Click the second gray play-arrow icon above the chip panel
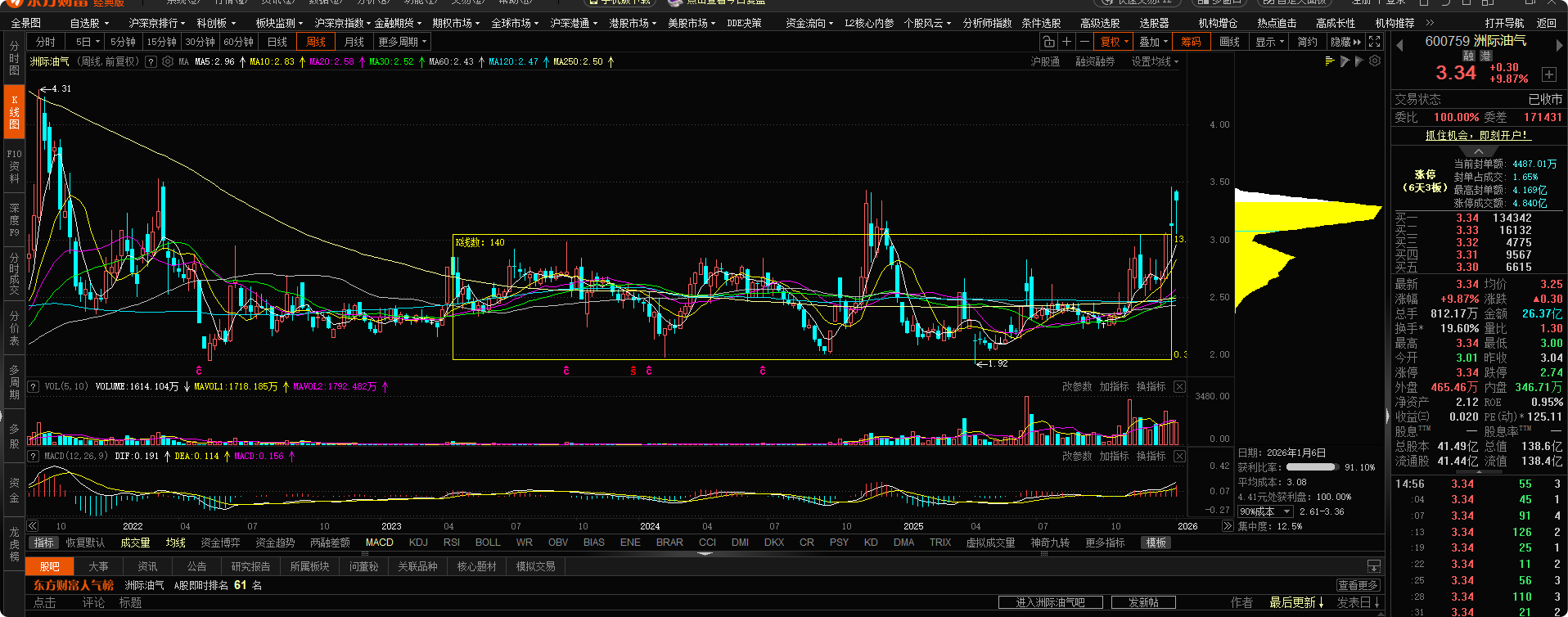Screen dimensions: 1568x617 (1359, 61)
